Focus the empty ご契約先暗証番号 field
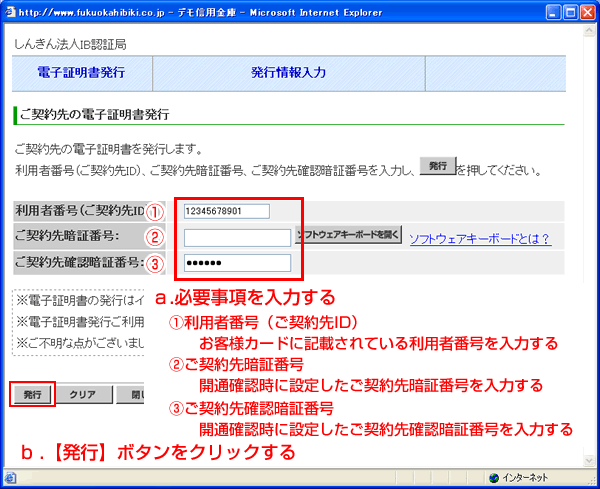This screenshot has height=489, width=600. [x=237, y=237]
